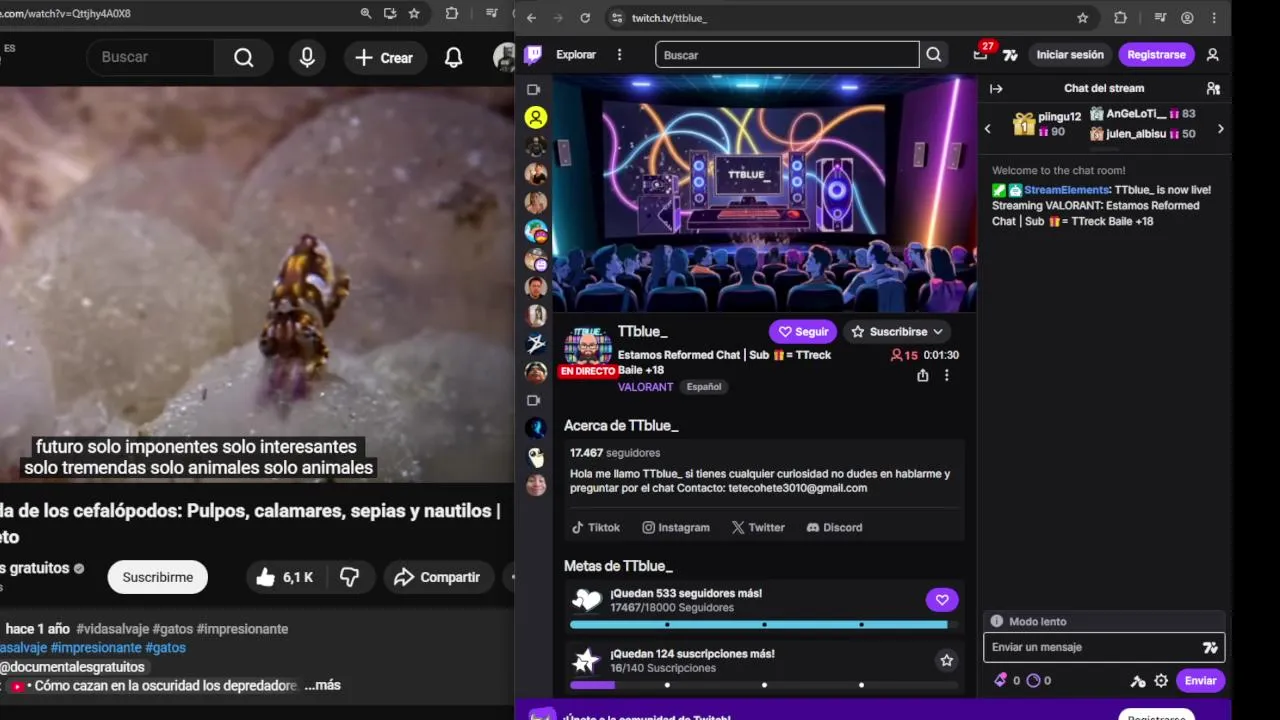This screenshot has width=1280, height=720.
Task: Focus the Twitch Buscar search field
Action: (787, 55)
